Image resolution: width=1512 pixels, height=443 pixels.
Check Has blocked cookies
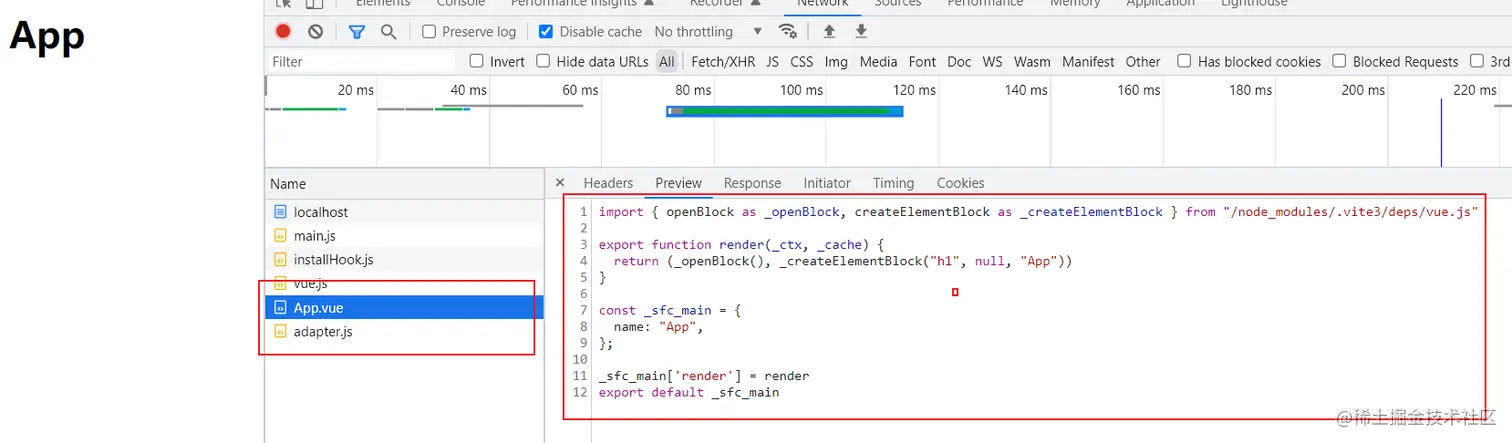[1184, 61]
